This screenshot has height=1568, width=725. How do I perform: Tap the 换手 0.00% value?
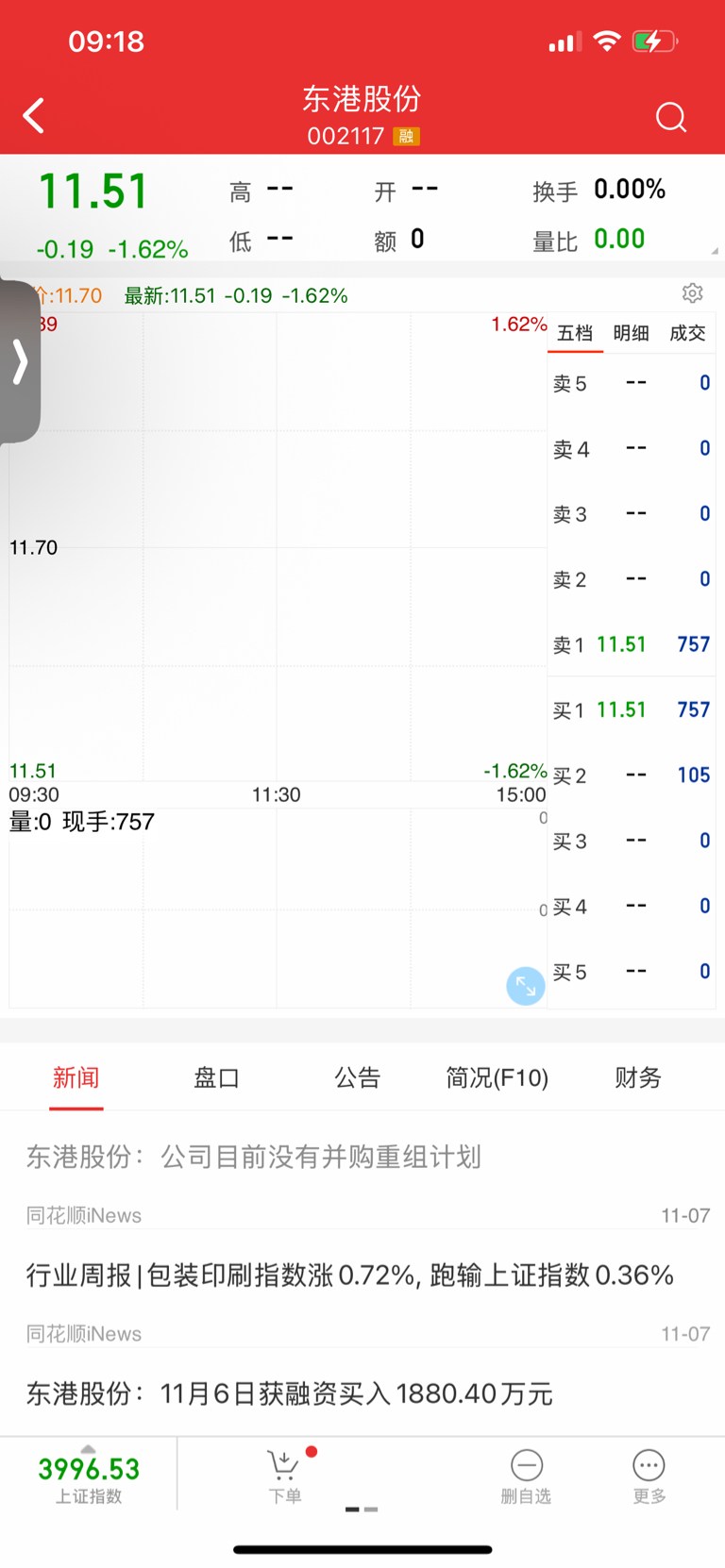pyautogui.click(x=630, y=190)
